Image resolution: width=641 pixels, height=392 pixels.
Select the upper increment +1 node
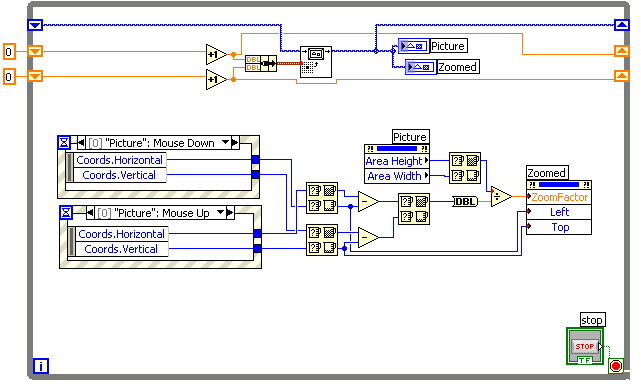tap(216, 54)
